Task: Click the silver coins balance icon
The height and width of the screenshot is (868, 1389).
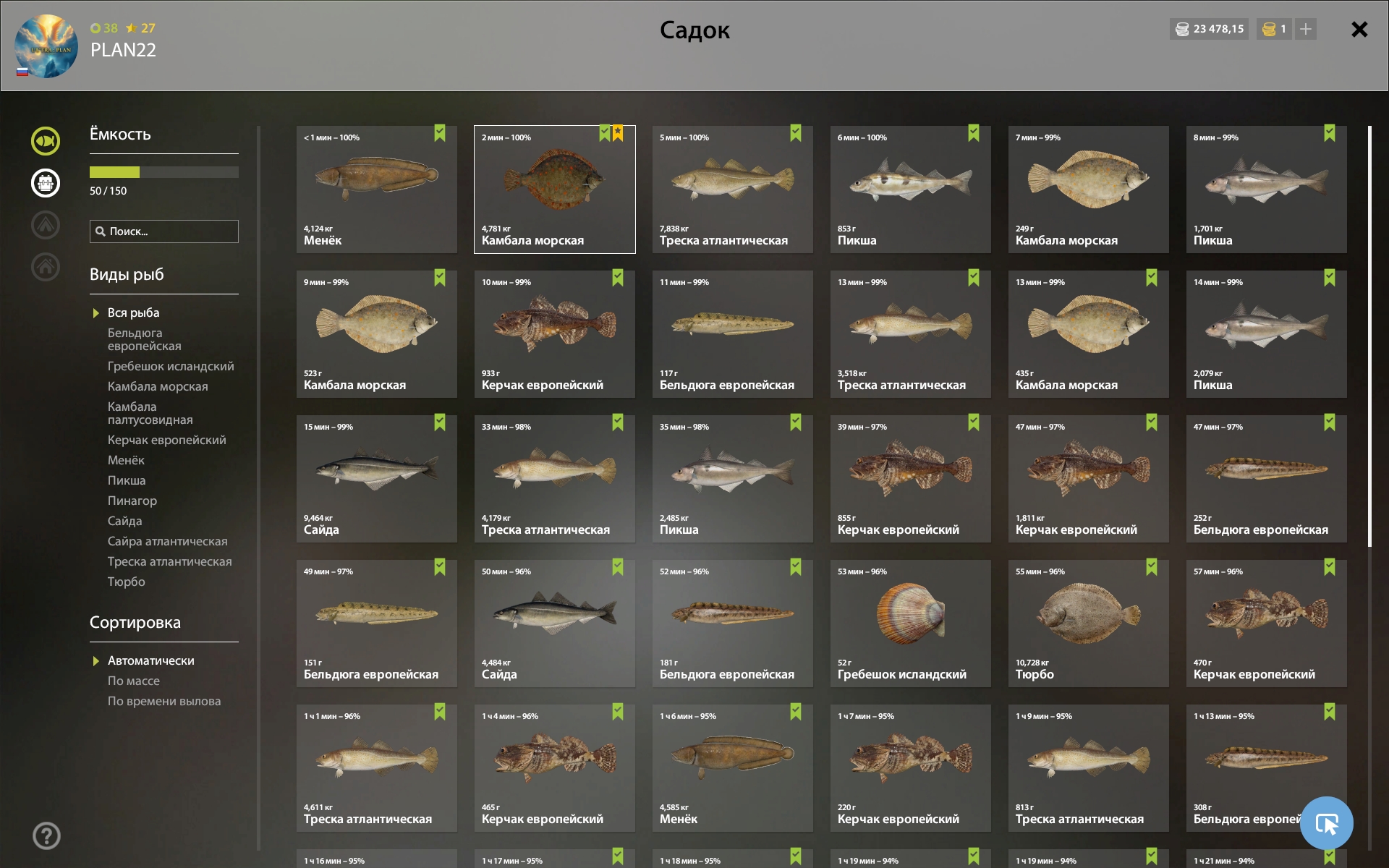Action: click(1182, 29)
